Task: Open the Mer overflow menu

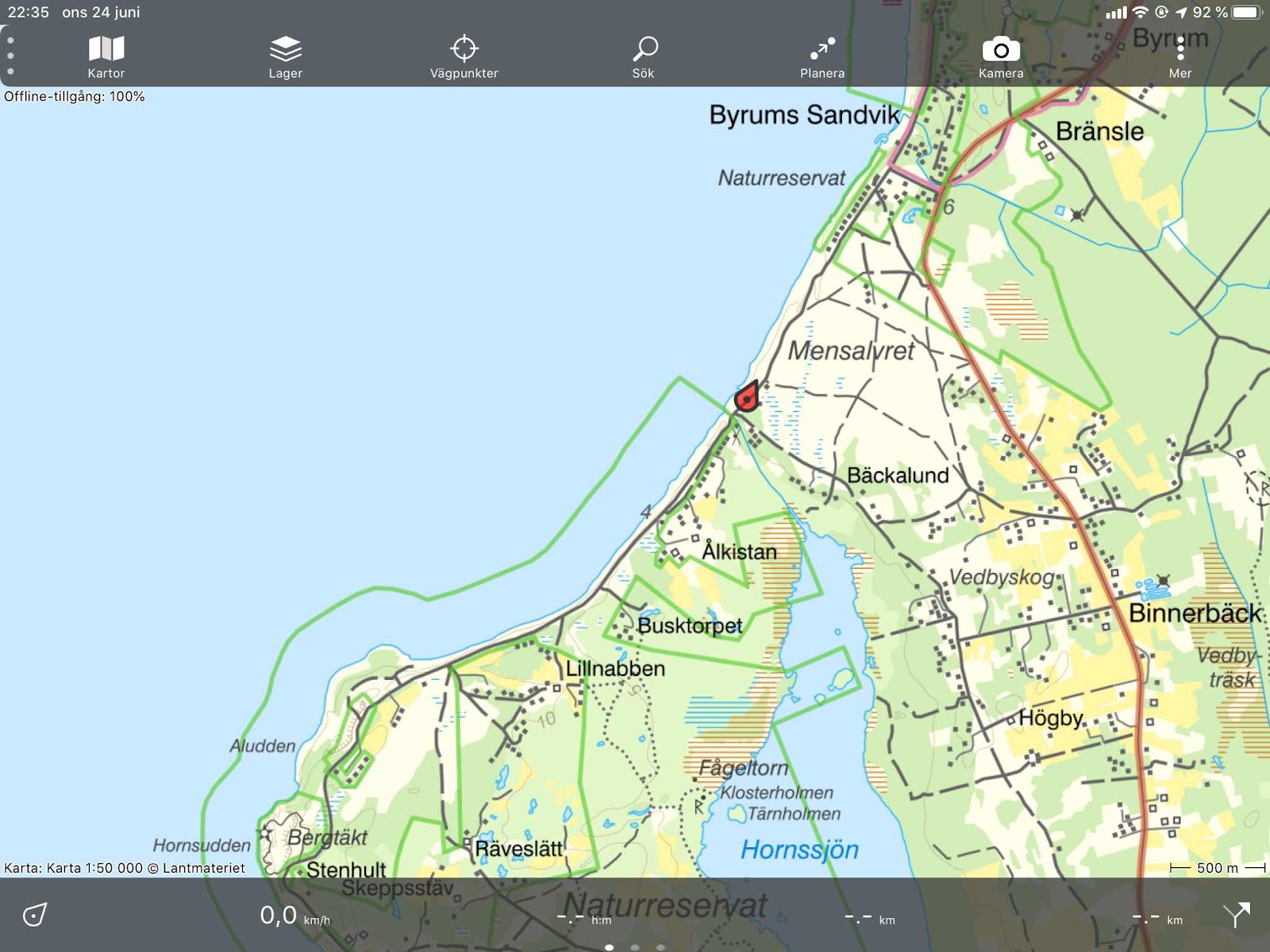Action: (1180, 57)
